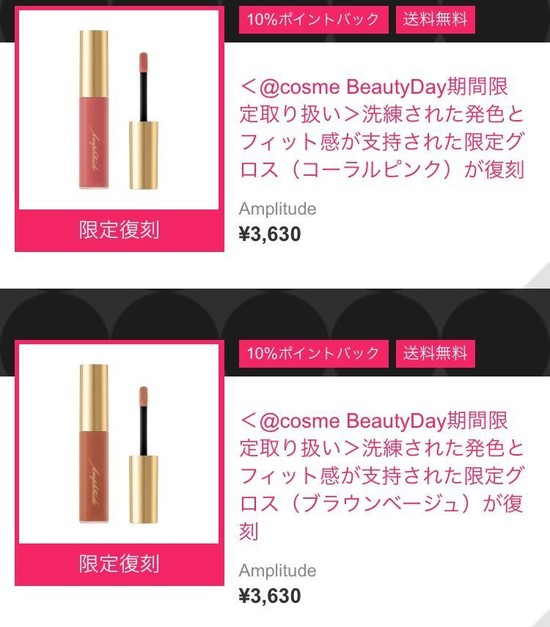Click the first product's ¥3,630 price
The image size is (550, 627).
(x=270, y=234)
